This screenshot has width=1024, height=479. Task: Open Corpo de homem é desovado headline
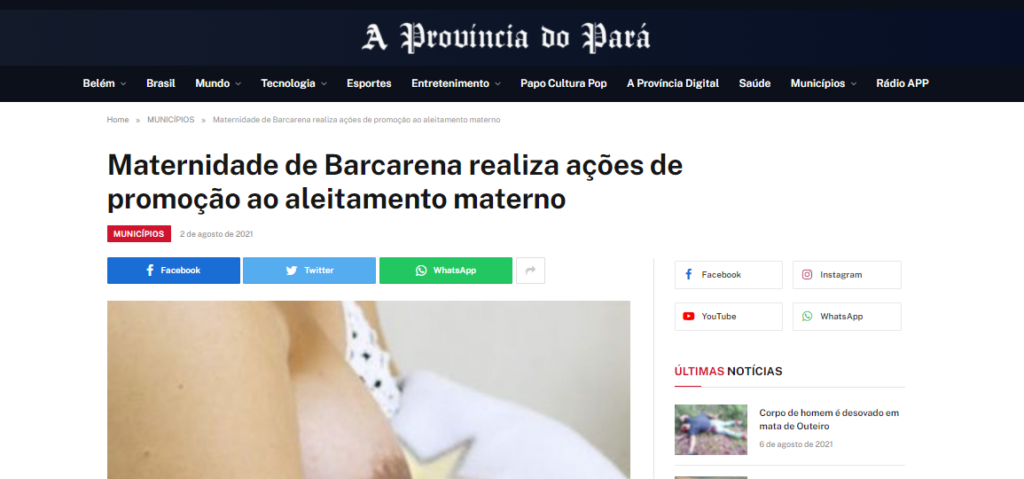[829, 420]
